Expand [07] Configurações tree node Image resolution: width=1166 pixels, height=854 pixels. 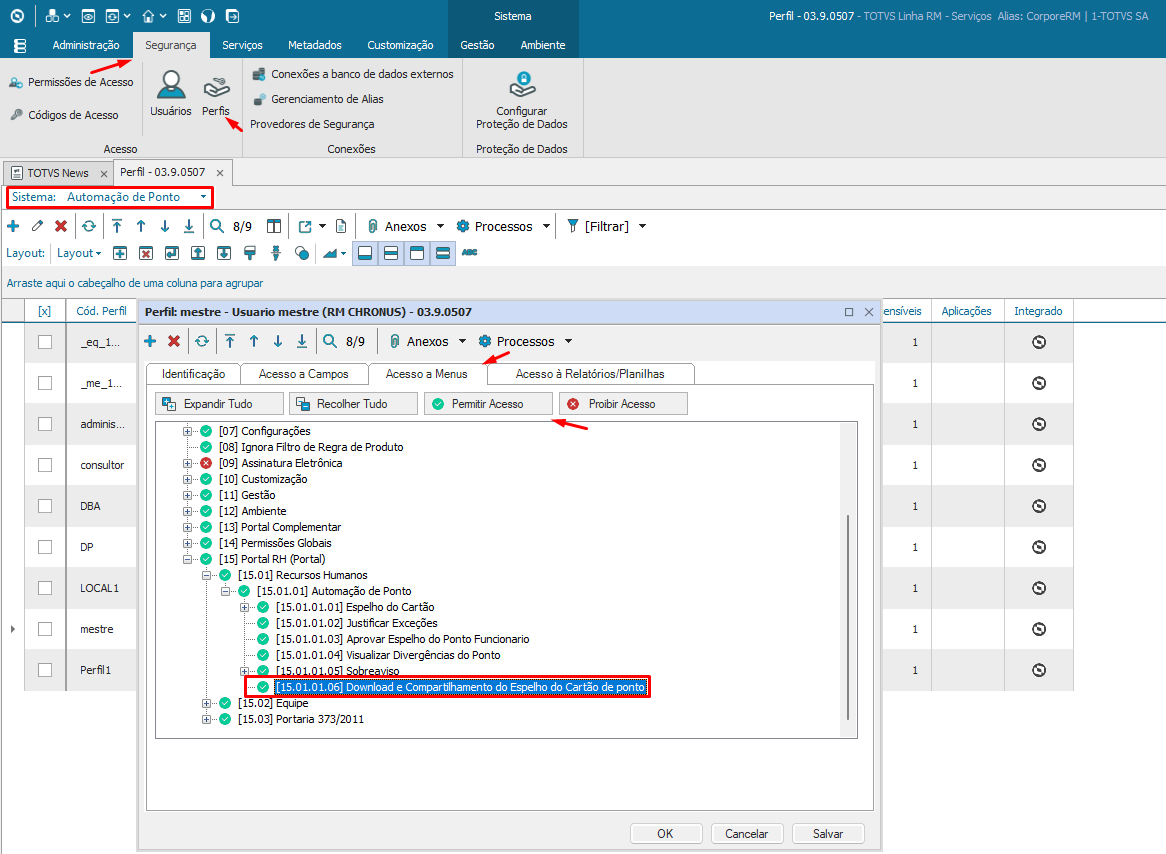click(187, 431)
